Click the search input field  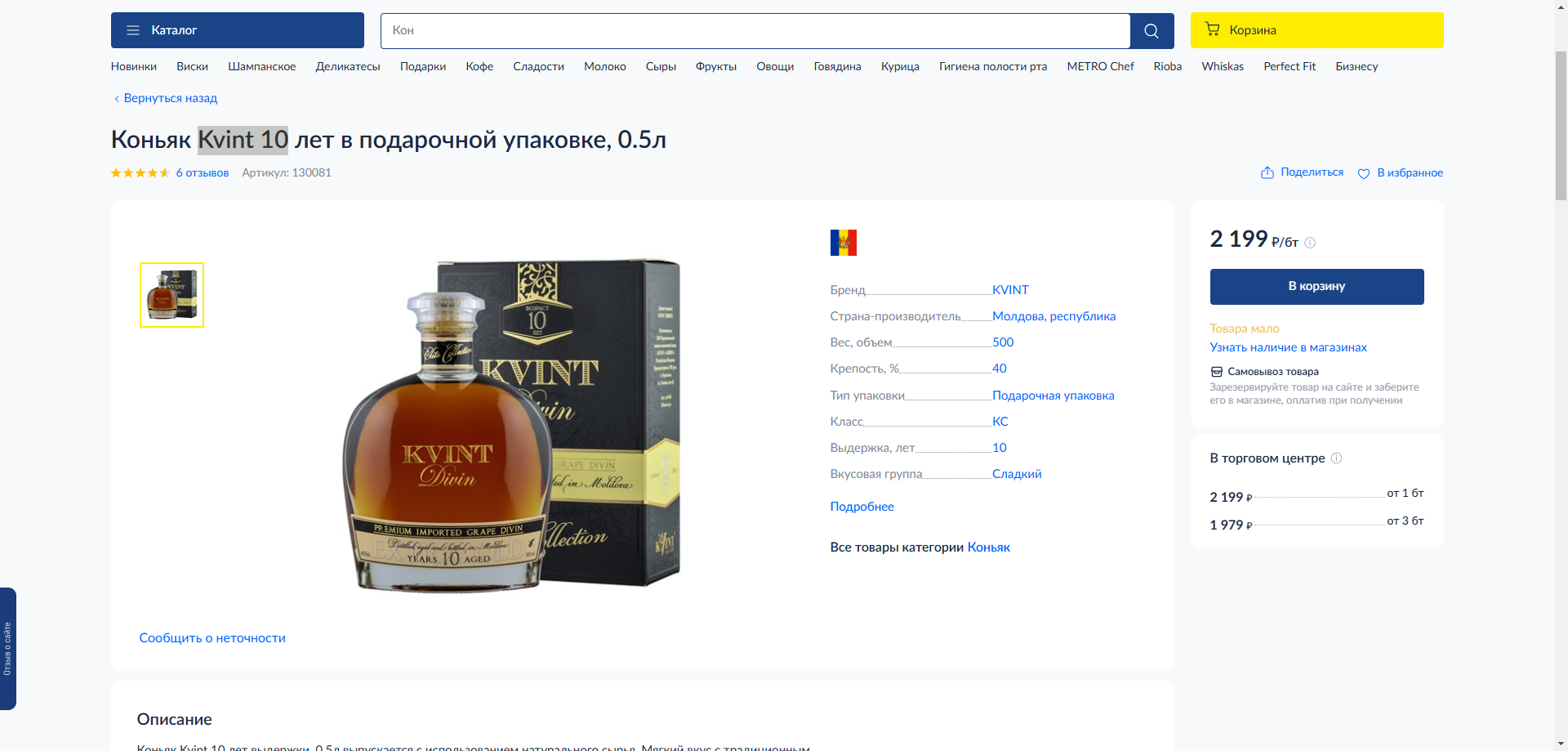(x=755, y=30)
